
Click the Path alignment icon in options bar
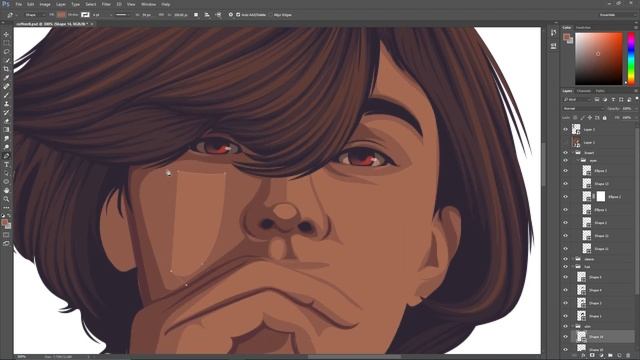click(x=207, y=15)
